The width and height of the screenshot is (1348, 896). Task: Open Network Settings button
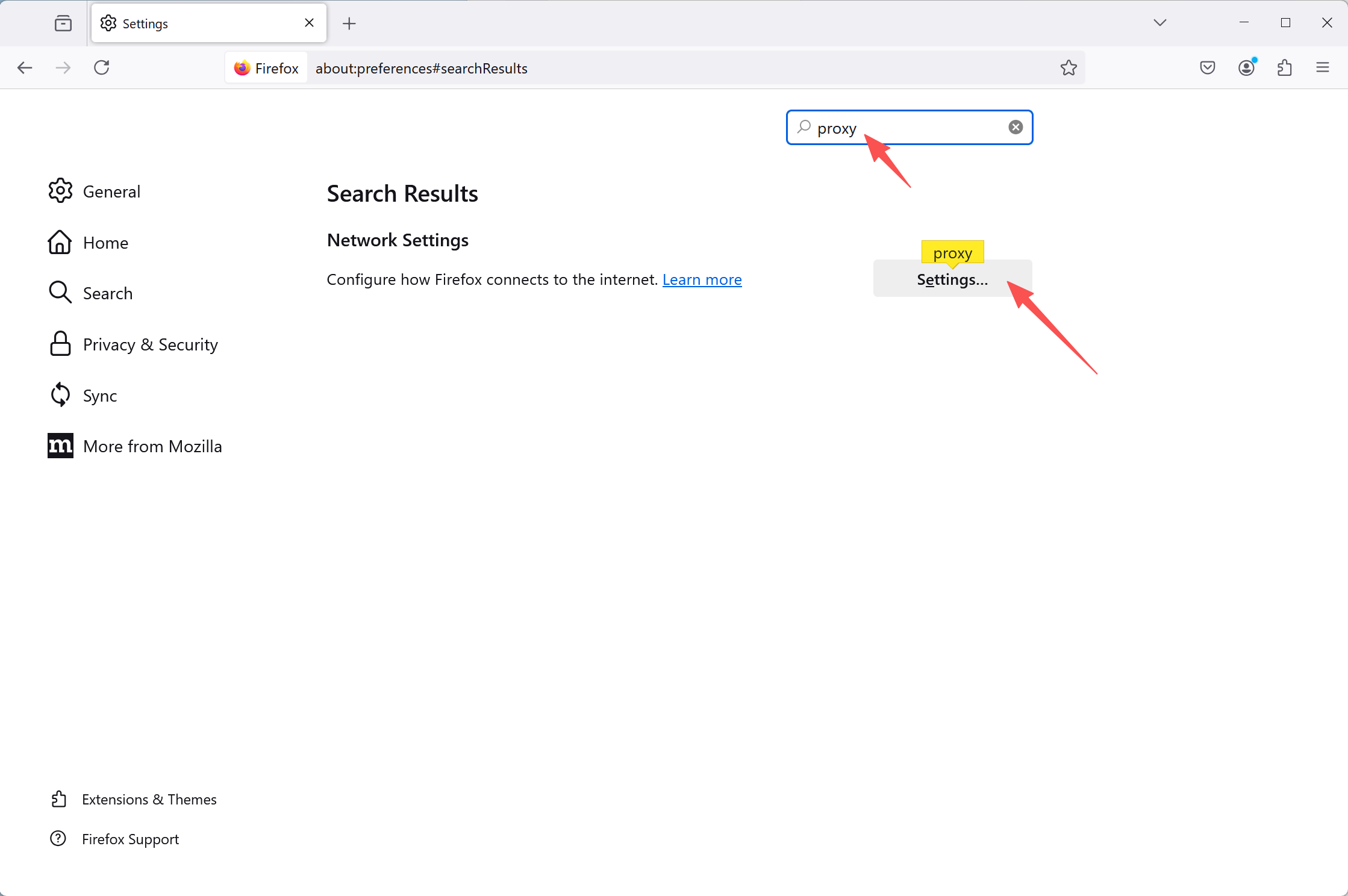point(952,279)
